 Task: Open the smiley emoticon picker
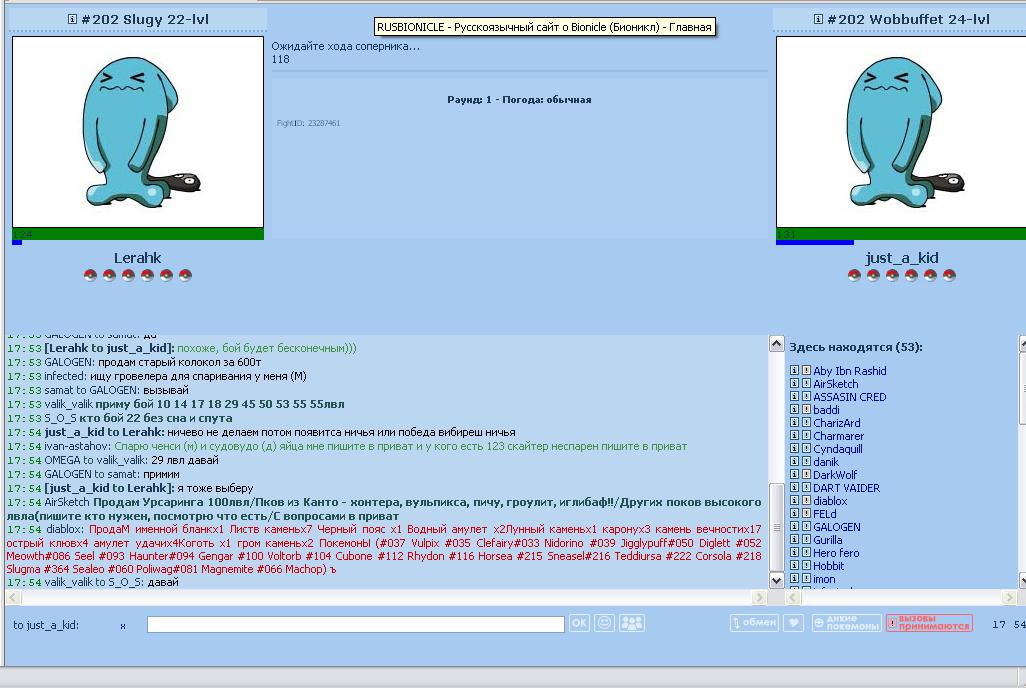(605, 623)
